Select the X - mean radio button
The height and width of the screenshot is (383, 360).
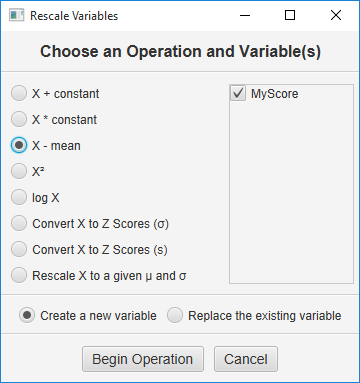[x=19, y=145]
